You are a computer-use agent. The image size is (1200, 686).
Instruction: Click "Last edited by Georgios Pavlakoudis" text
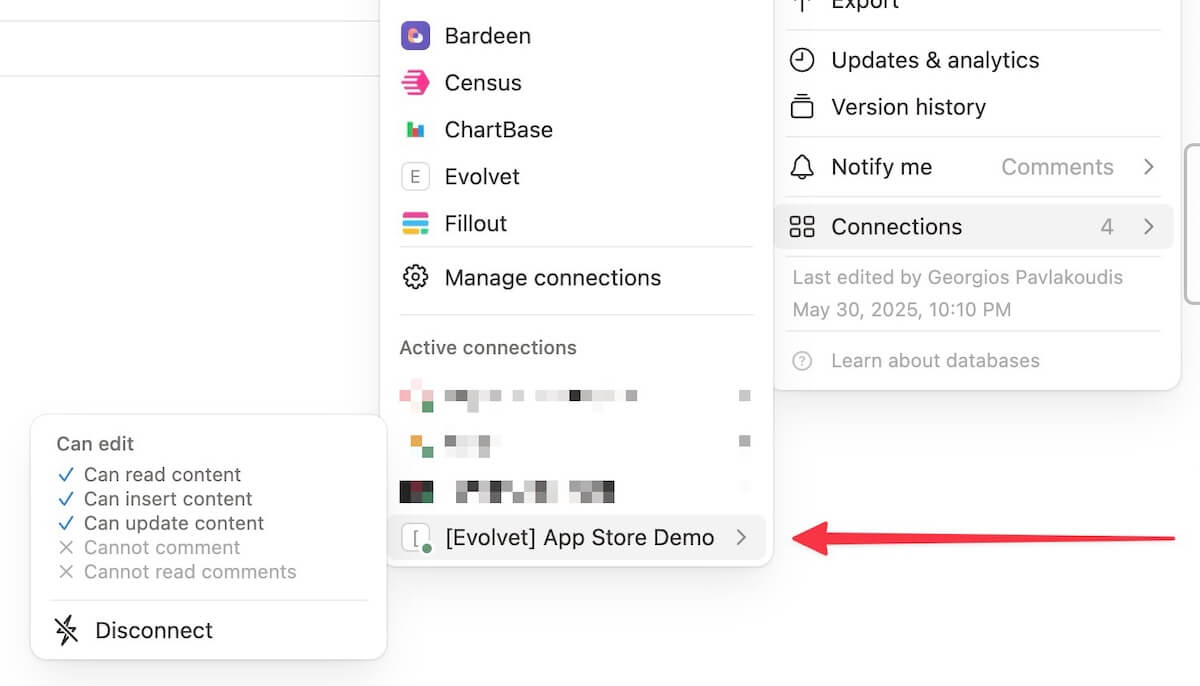tap(958, 277)
